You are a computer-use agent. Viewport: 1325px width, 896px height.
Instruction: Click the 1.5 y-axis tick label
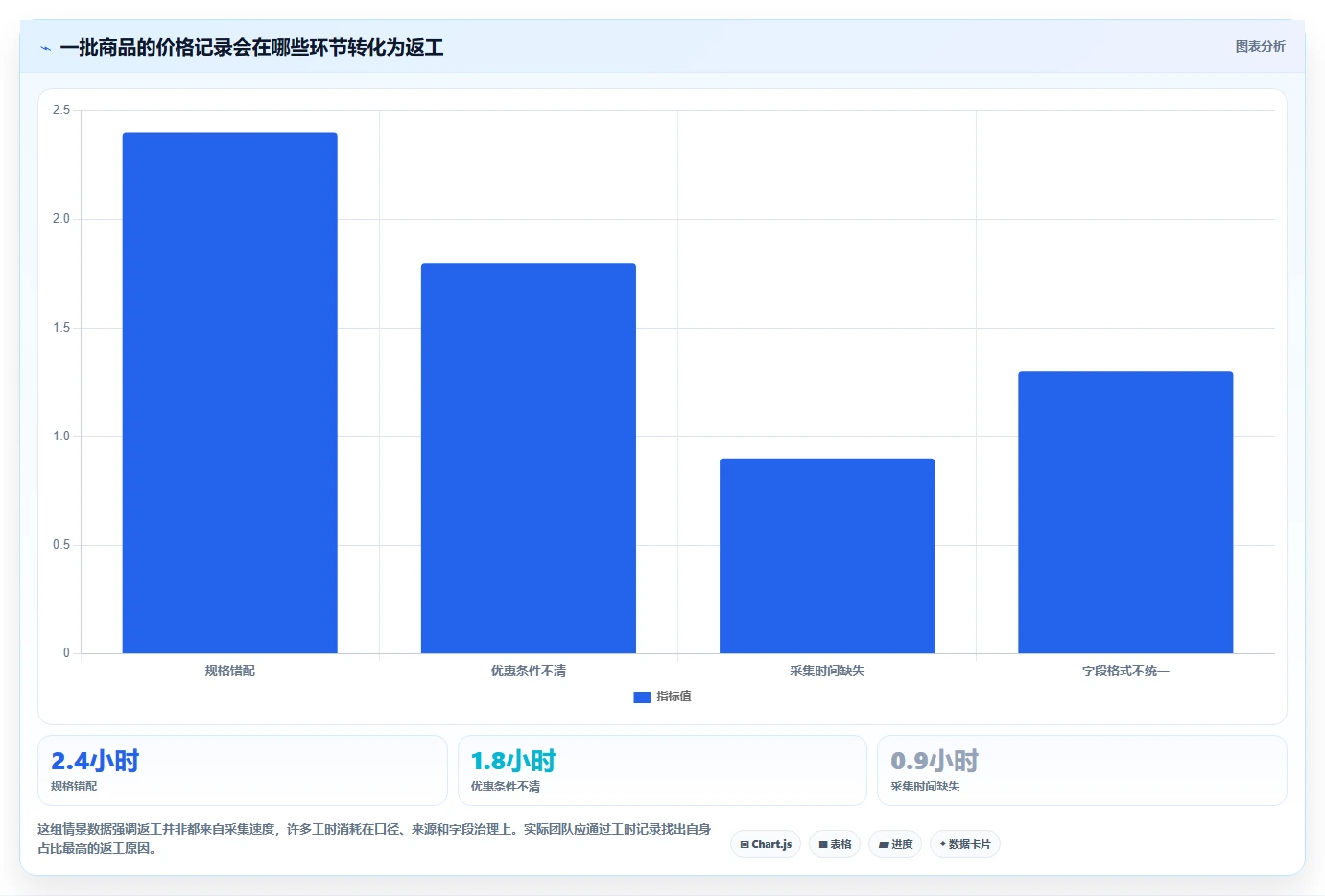click(x=61, y=328)
